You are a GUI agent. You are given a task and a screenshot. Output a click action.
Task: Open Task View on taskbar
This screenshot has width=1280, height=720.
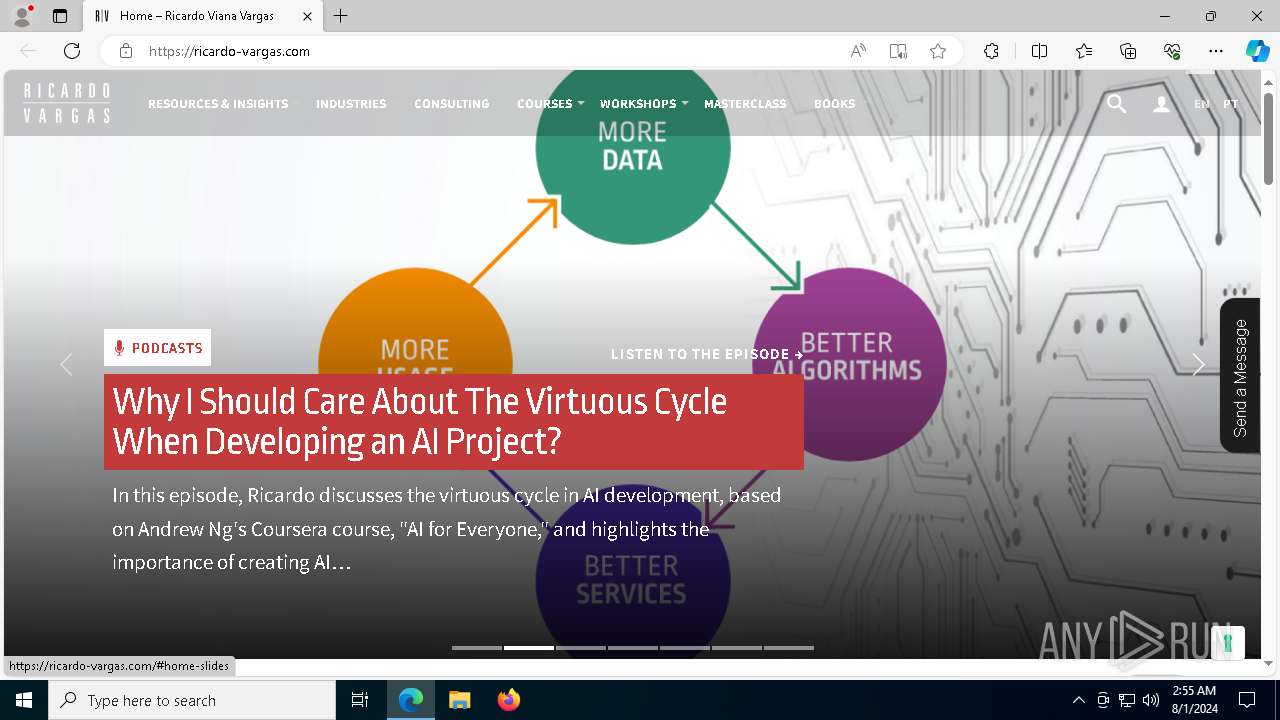[360, 700]
